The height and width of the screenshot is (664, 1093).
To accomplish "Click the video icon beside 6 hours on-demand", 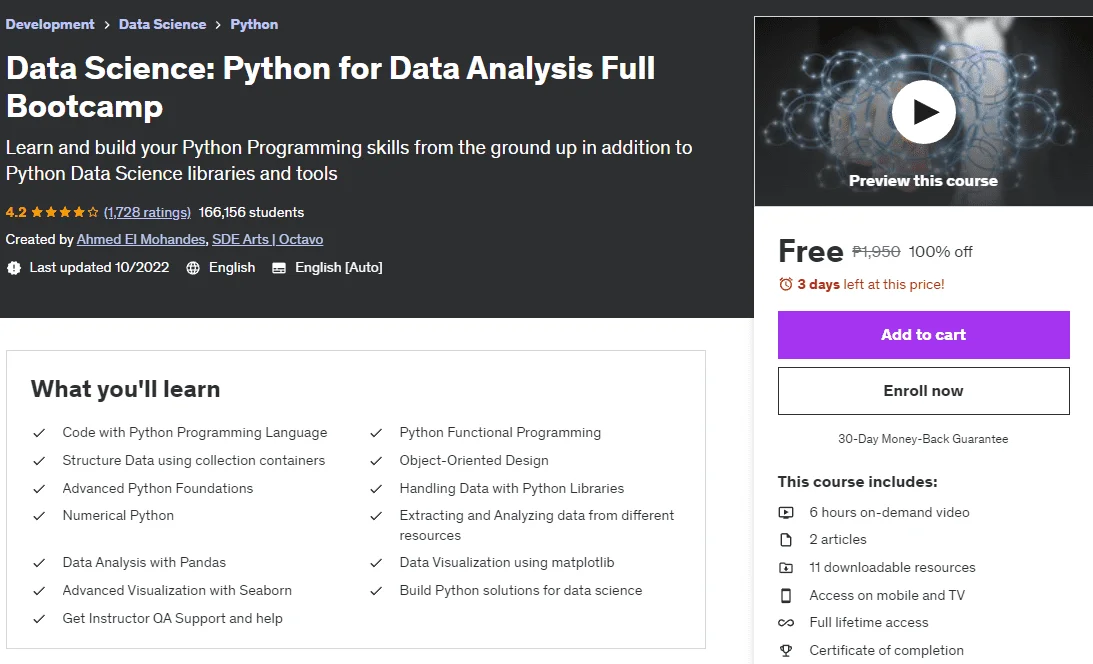I will tap(786, 513).
